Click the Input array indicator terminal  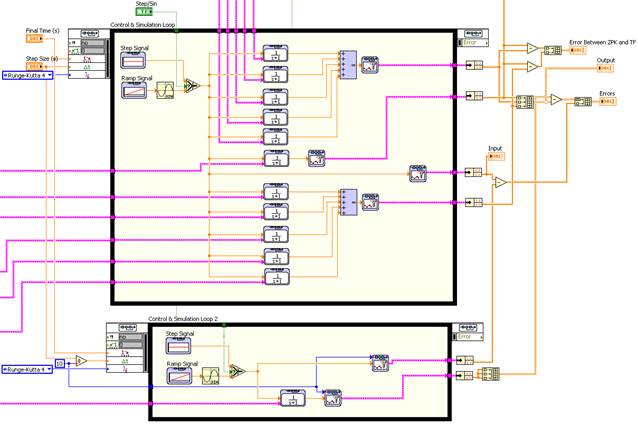496,156
